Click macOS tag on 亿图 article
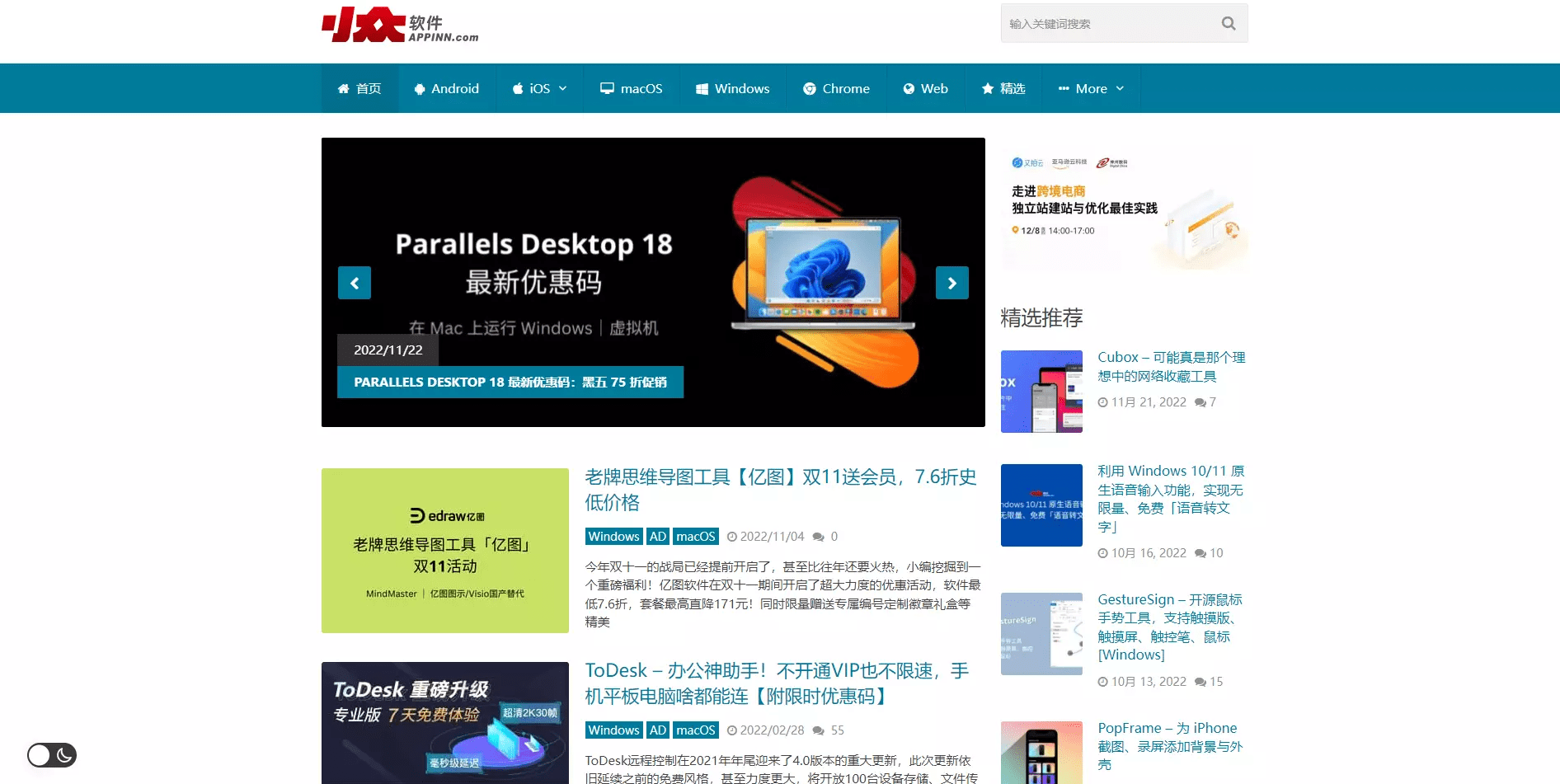 [x=696, y=537]
